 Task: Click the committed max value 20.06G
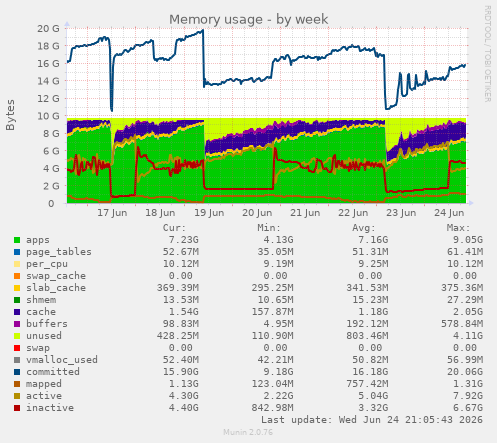point(465,372)
